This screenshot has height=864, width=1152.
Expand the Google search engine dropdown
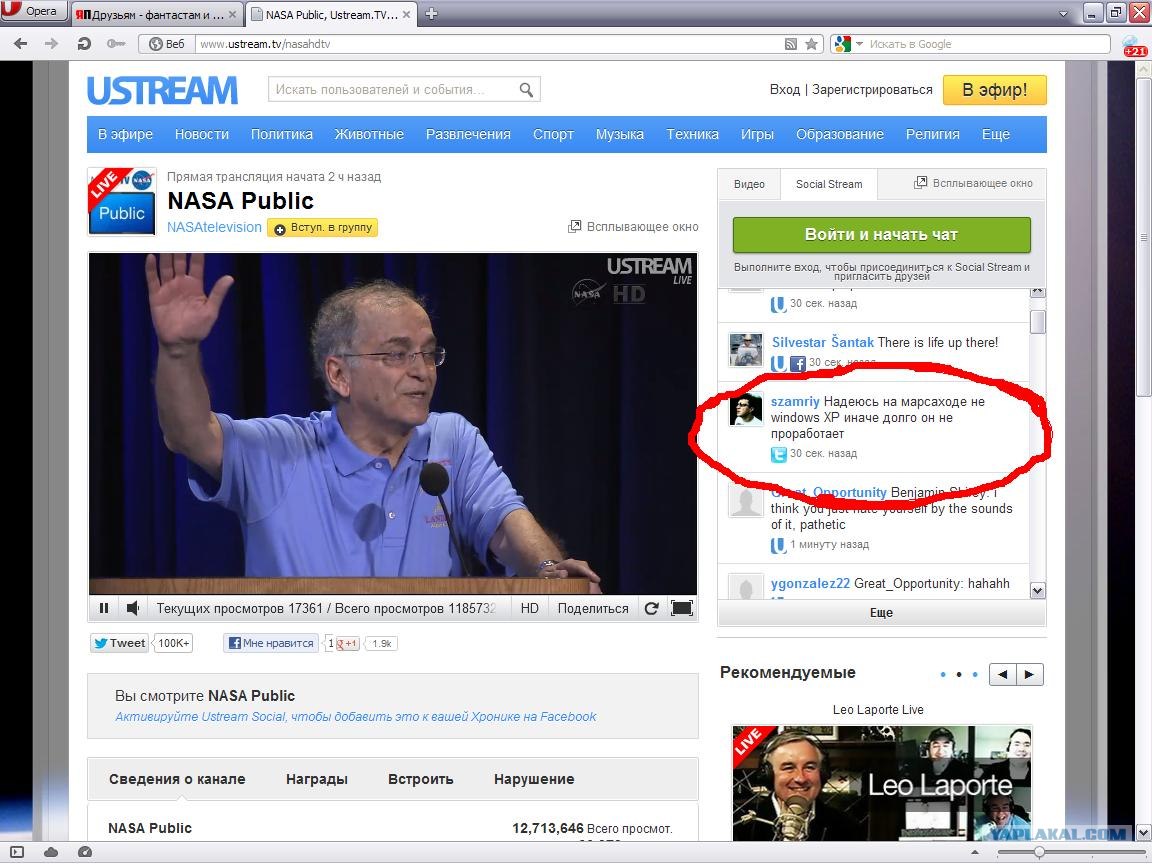pos(860,44)
